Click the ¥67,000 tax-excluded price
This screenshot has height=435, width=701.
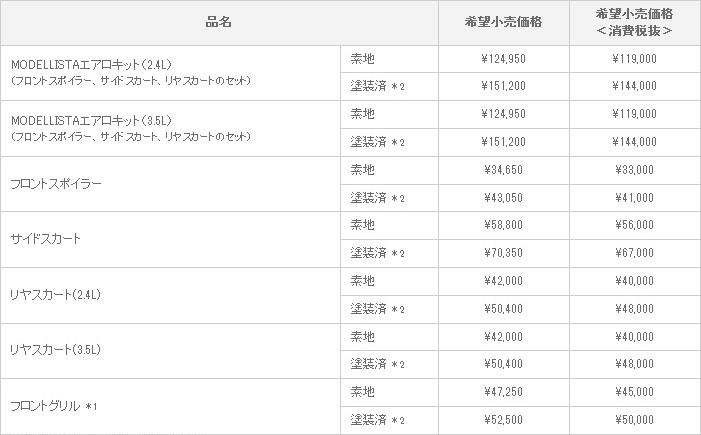tap(634, 253)
